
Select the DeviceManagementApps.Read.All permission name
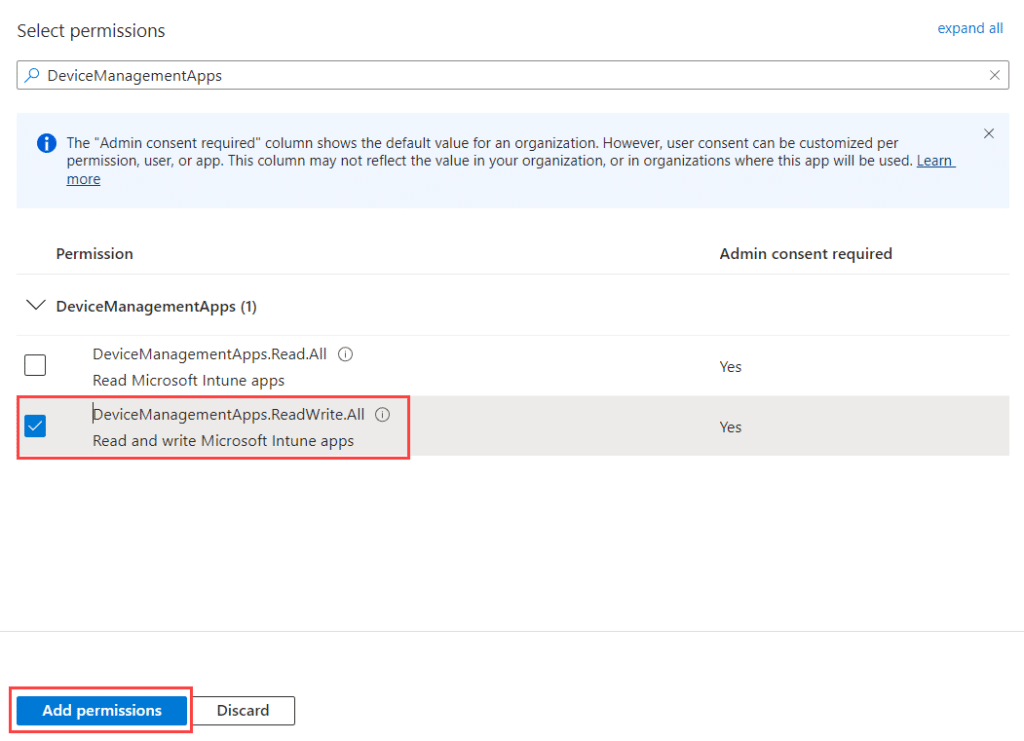[x=210, y=354]
